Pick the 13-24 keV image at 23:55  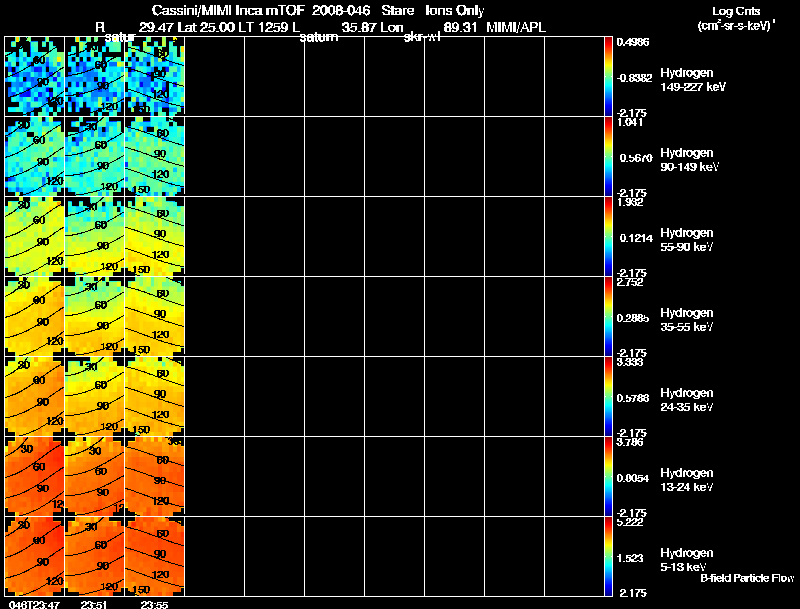(x=155, y=476)
